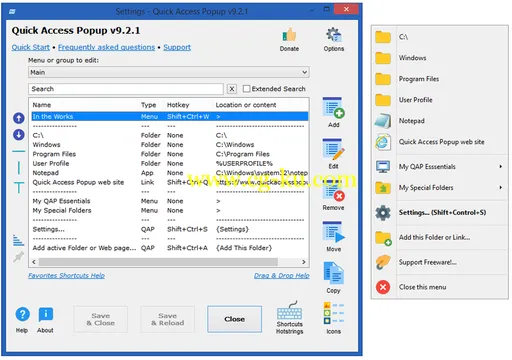Select Program Files in popup menu
512x360 pixels.
pyautogui.click(x=440, y=79)
